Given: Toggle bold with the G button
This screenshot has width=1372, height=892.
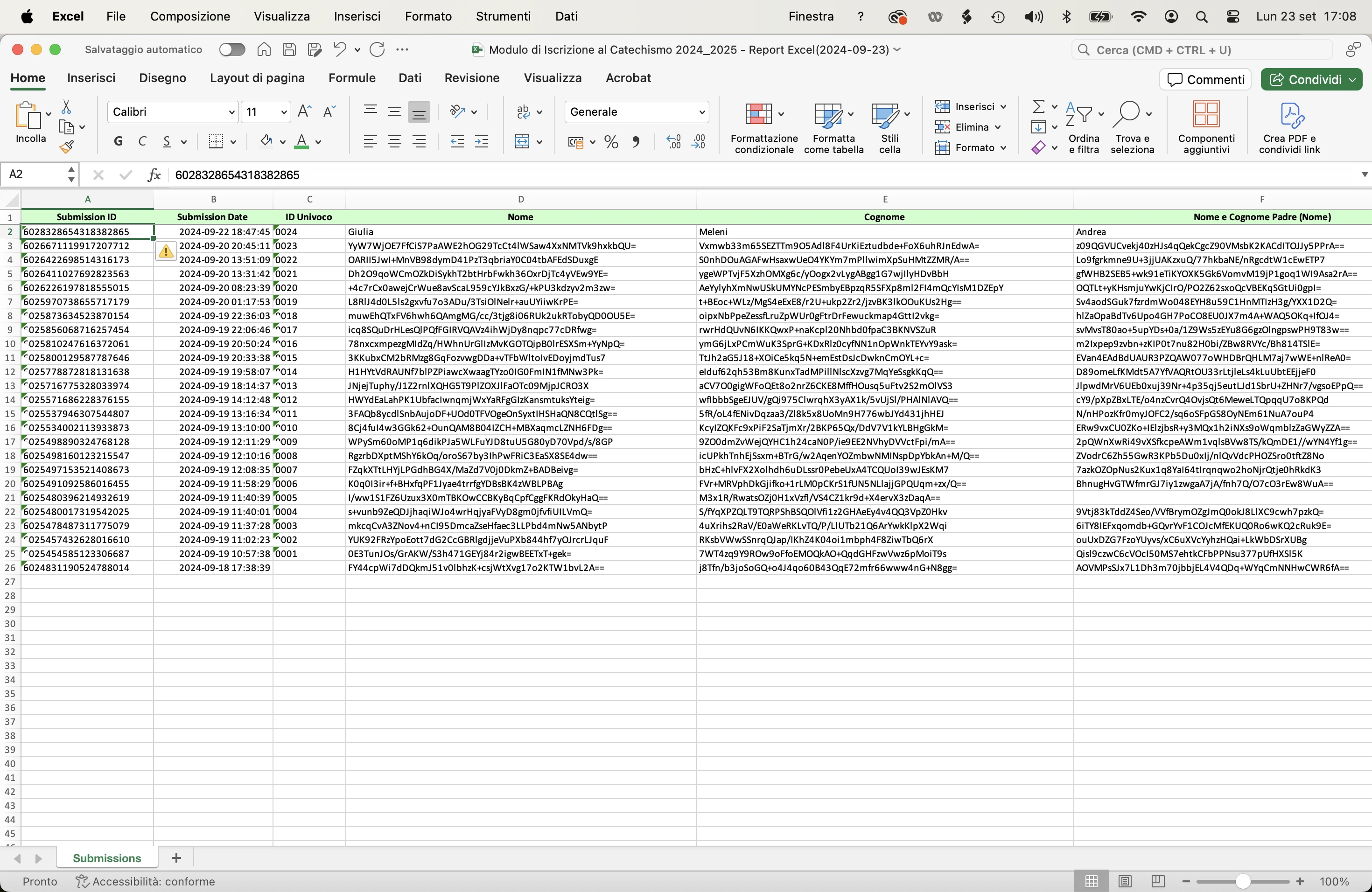Looking at the screenshot, I should [118, 142].
